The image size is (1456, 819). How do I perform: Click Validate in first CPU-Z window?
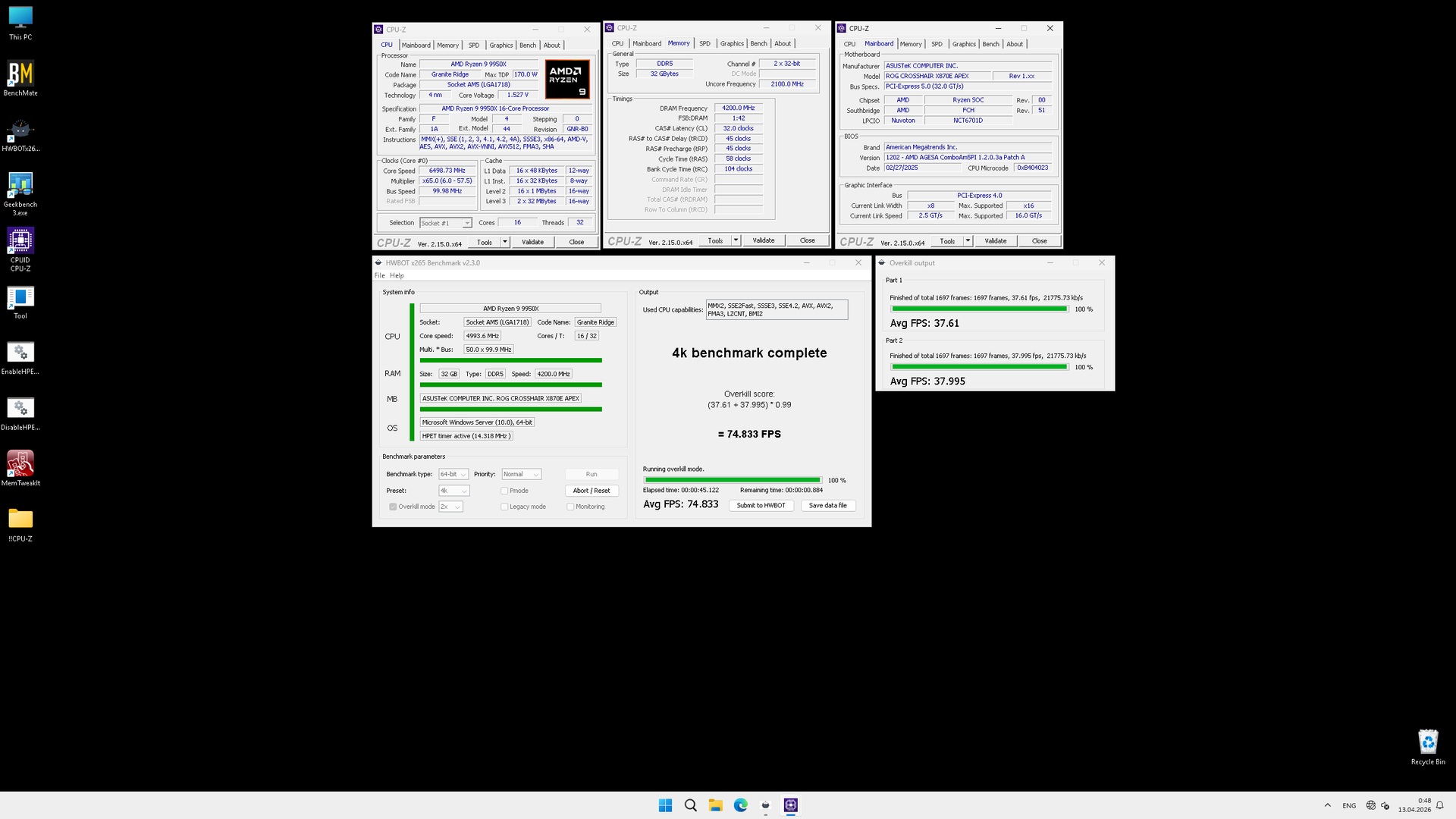point(532,242)
